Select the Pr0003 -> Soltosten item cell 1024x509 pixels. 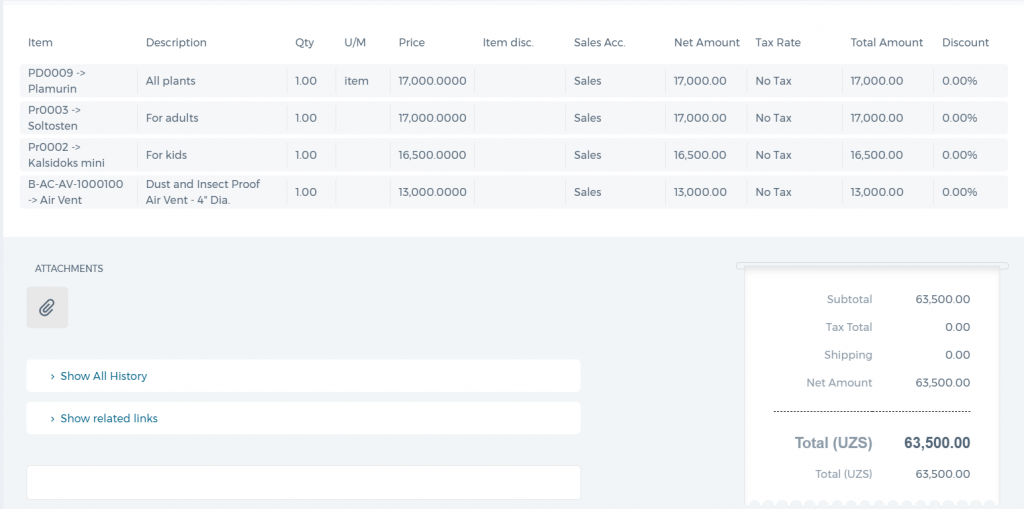[x=79, y=118]
